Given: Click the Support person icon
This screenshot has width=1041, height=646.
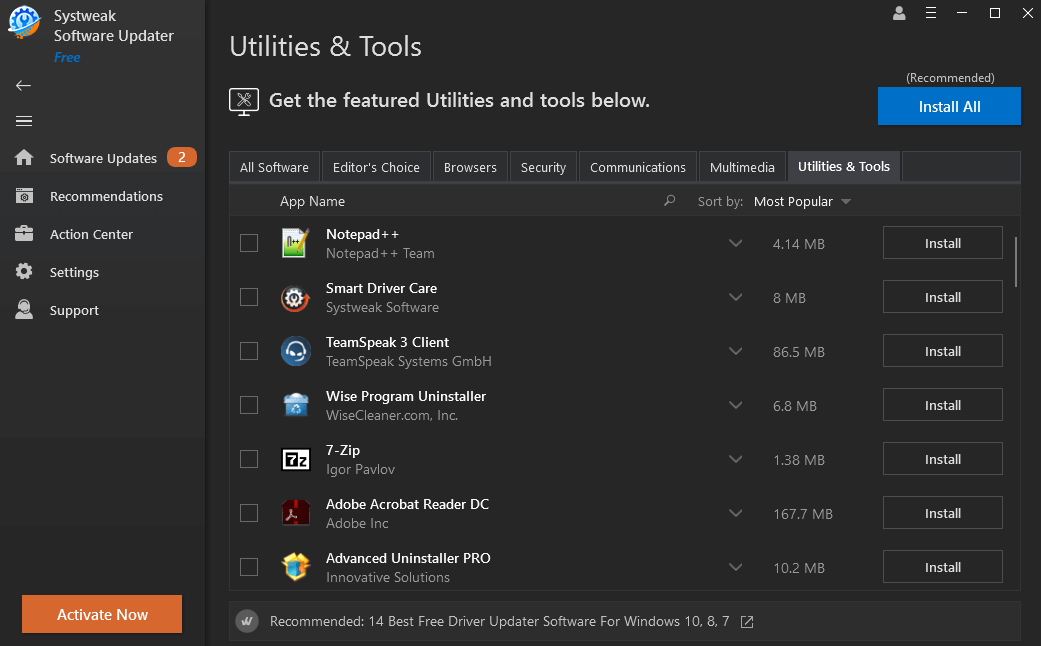Looking at the screenshot, I should [24, 309].
